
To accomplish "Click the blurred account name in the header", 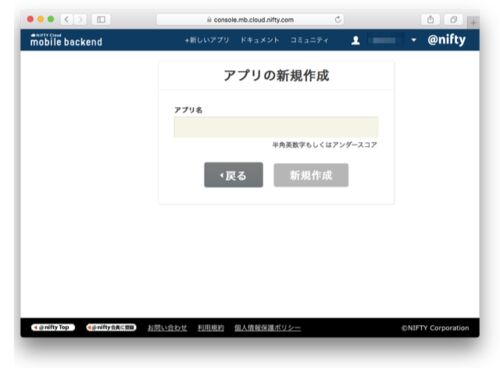I will tap(384, 40).
